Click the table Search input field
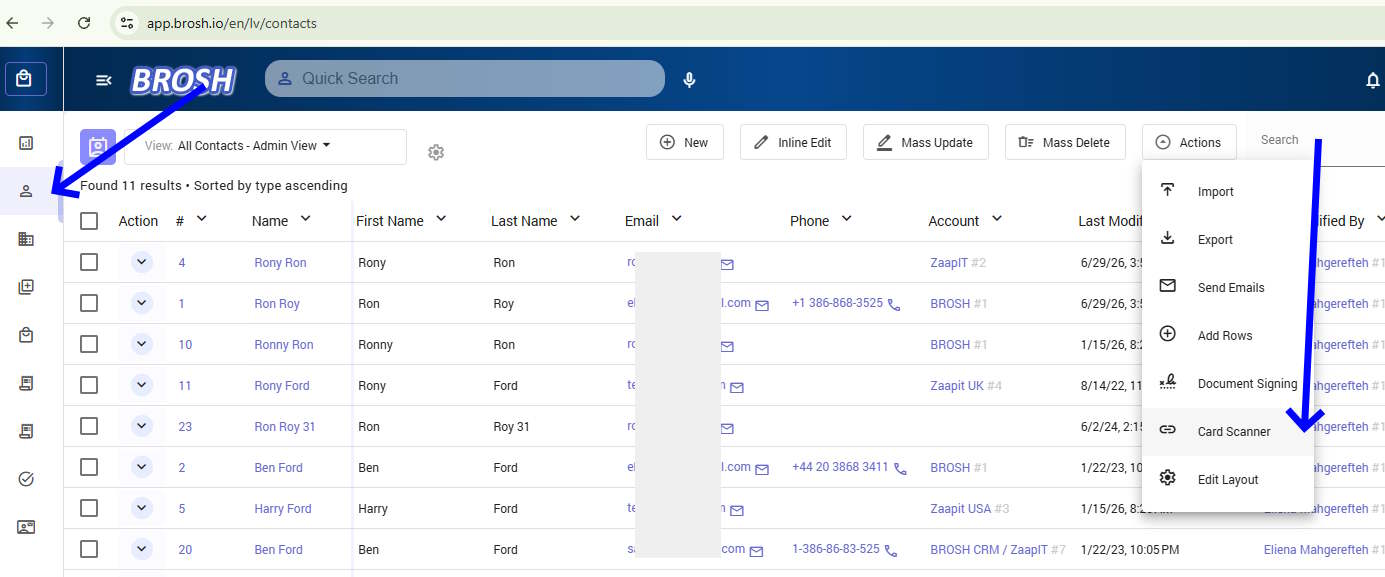Viewport: 1385px width, 577px height. [1315, 141]
